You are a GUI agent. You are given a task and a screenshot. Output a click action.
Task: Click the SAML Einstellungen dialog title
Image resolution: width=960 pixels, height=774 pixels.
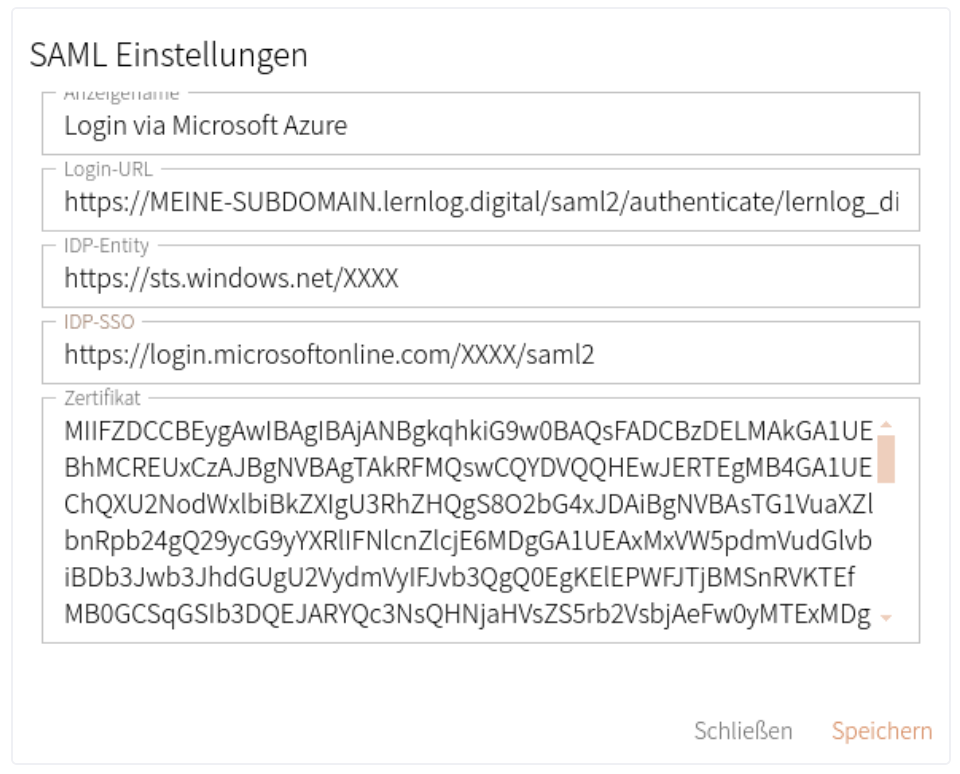pos(167,56)
